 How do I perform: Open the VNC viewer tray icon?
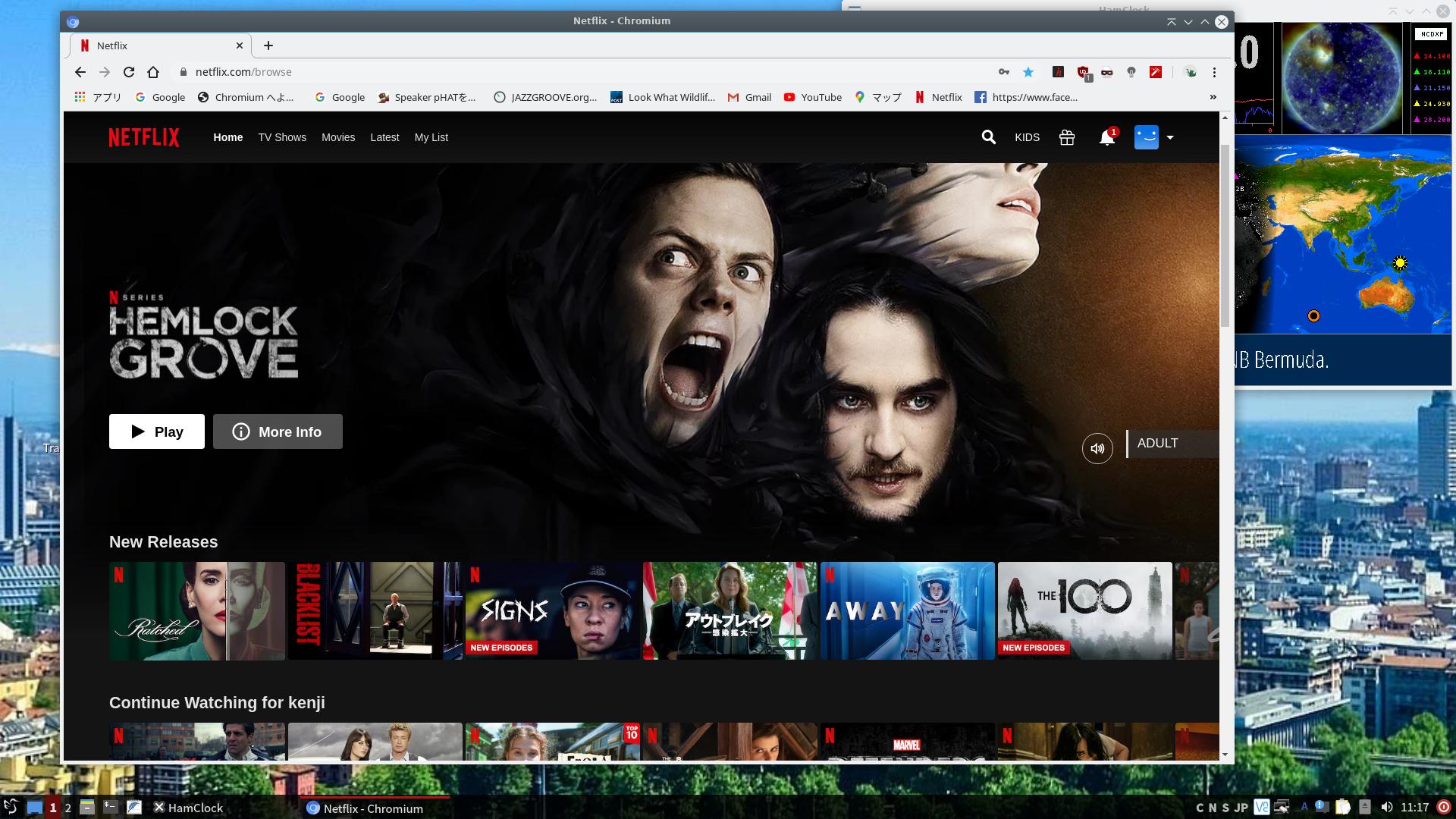[x=1261, y=808]
